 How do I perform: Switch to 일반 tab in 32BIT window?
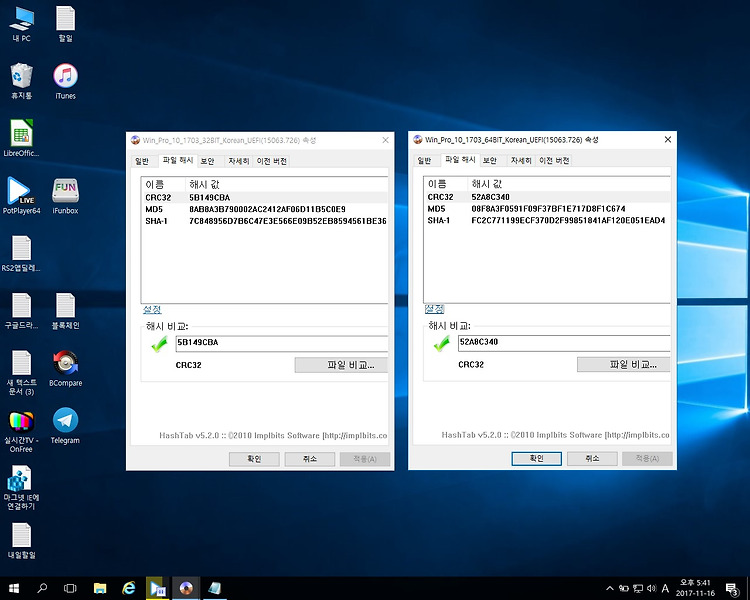tap(142, 161)
